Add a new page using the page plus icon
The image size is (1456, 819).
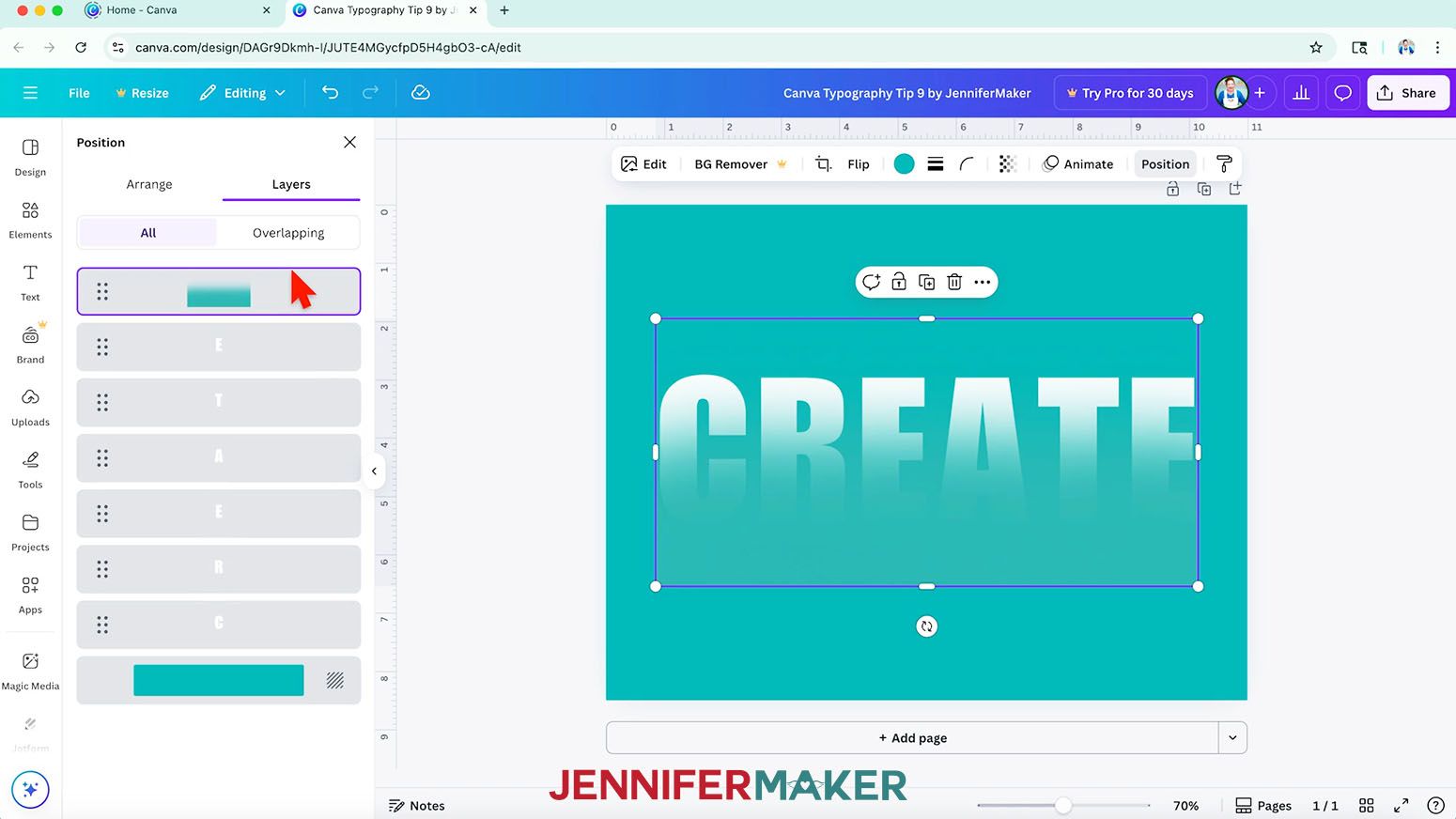point(1235,190)
